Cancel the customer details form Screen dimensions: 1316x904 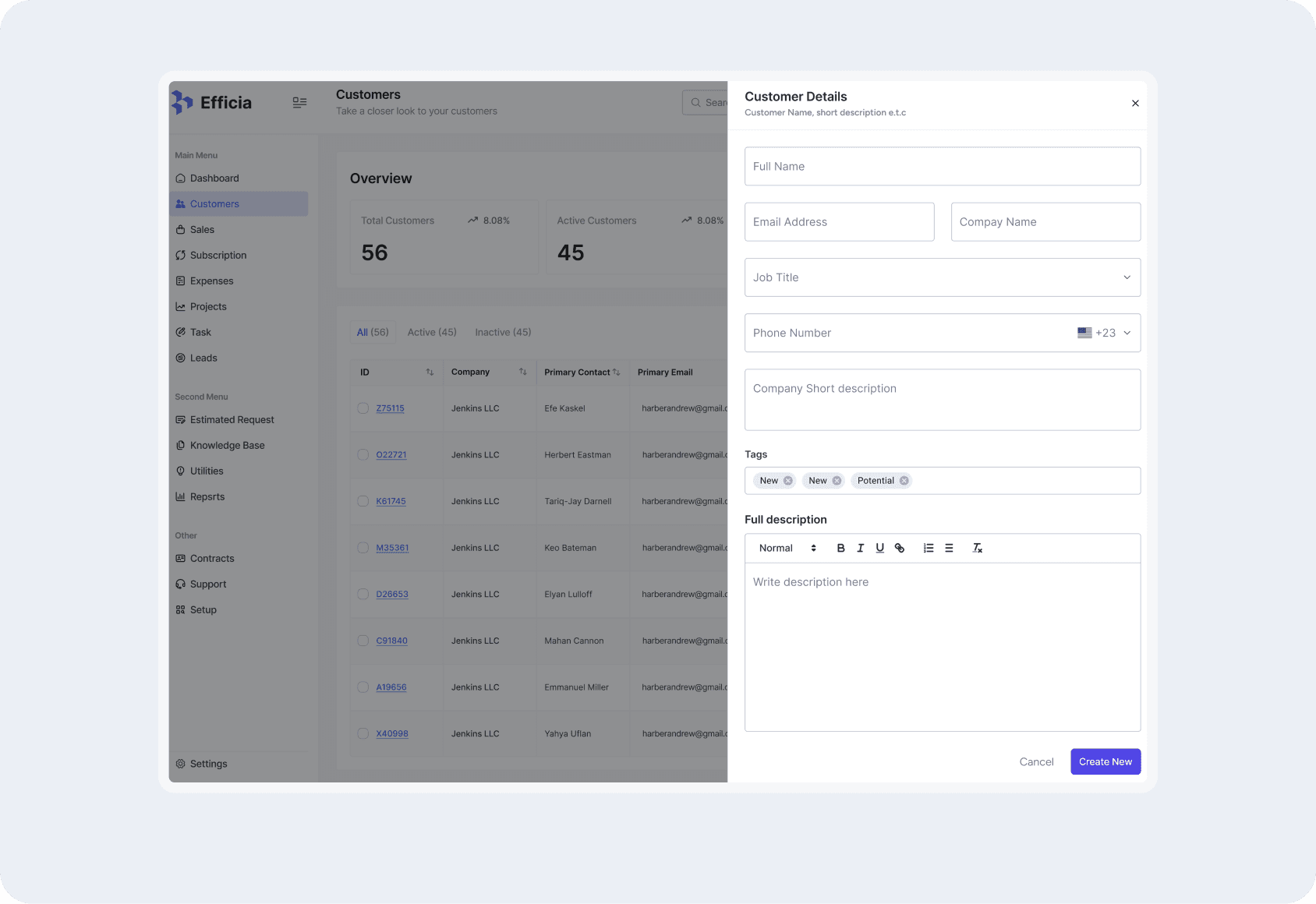pos(1036,761)
